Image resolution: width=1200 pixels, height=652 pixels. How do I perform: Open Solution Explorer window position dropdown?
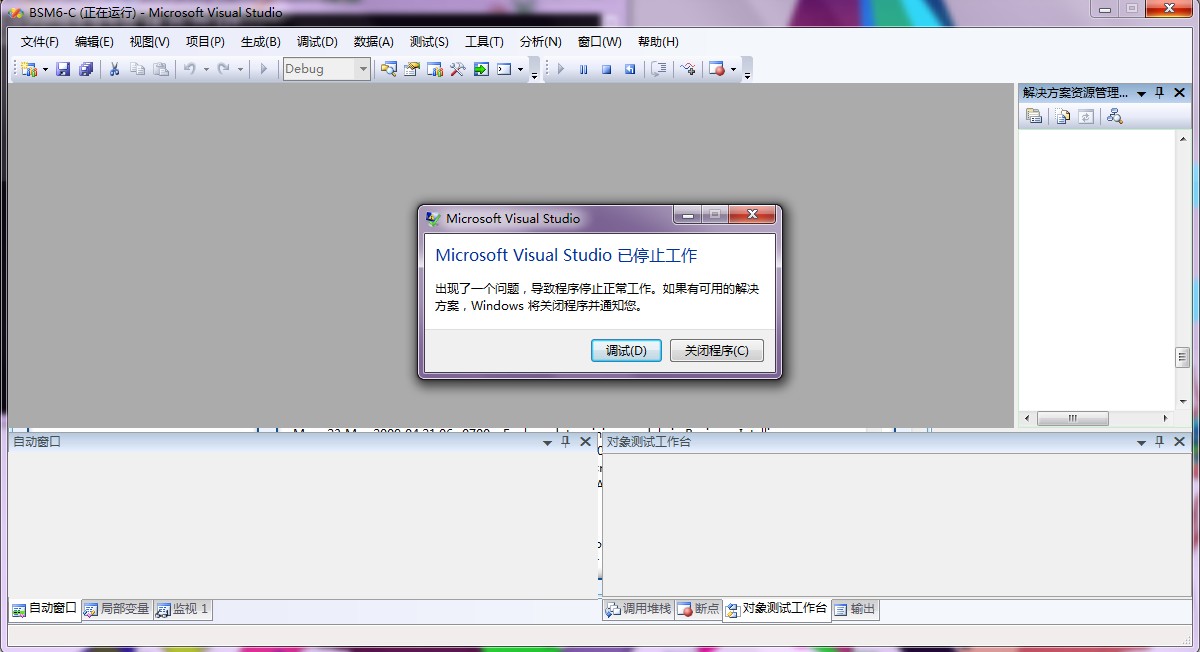pyautogui.click(x=1141, y=93)
